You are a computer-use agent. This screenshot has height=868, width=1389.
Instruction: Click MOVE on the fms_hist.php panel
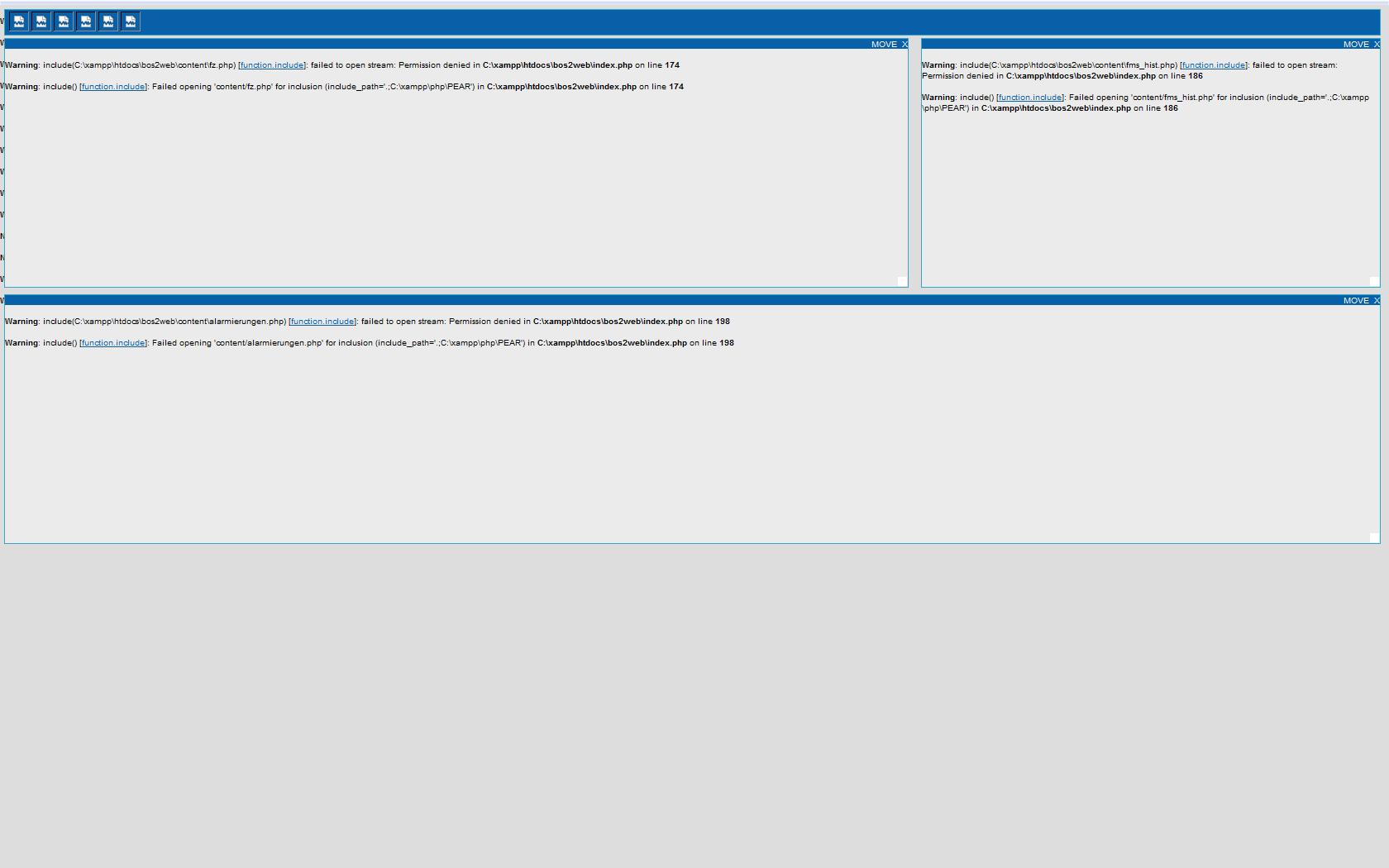(x=1355, y=45)
